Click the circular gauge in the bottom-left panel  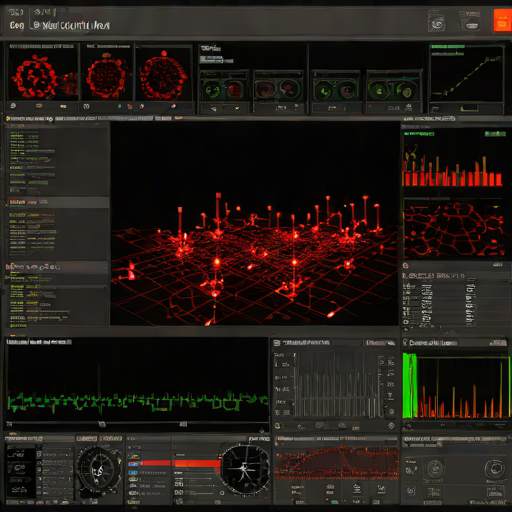click(x=99, y=470)
